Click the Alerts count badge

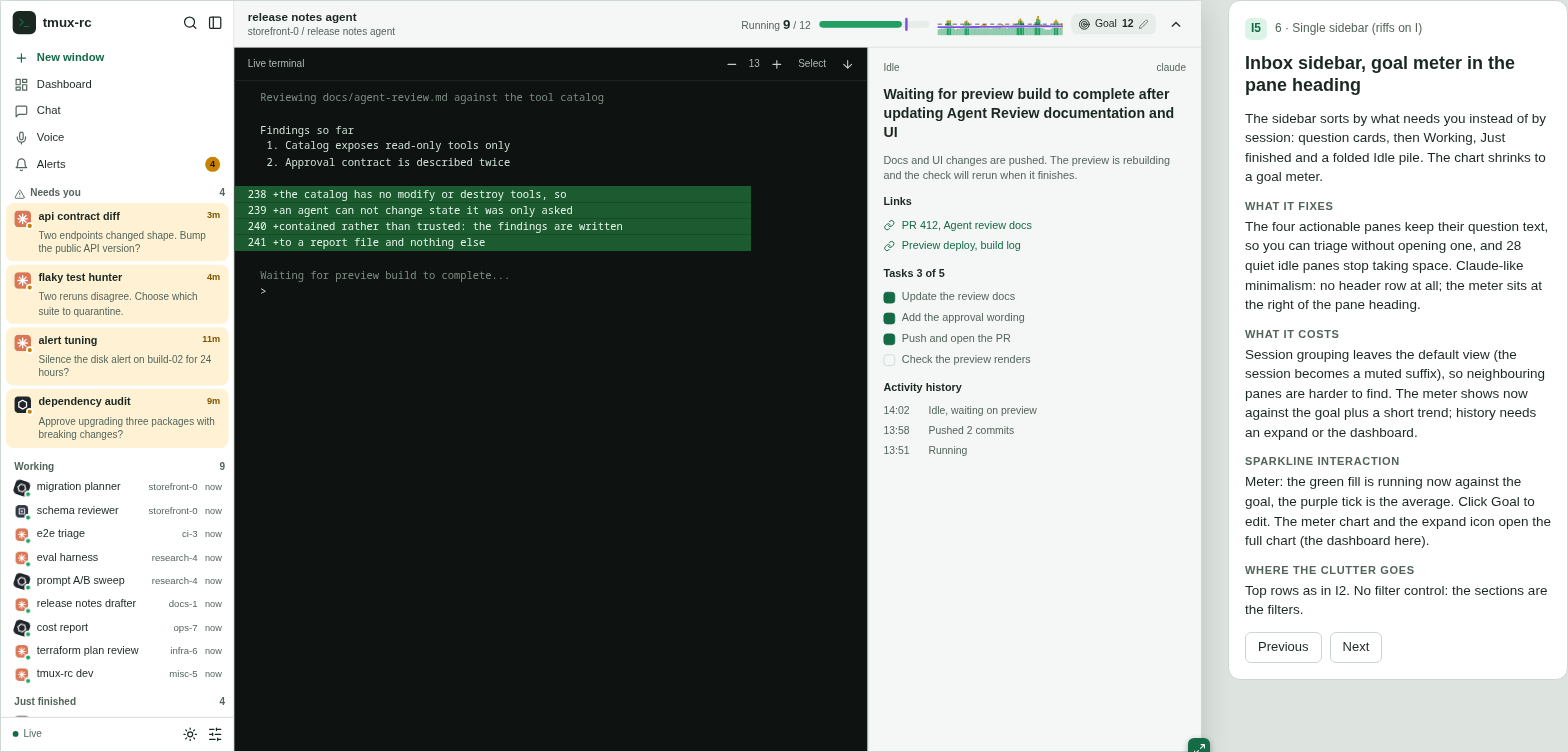pos(213,164)
